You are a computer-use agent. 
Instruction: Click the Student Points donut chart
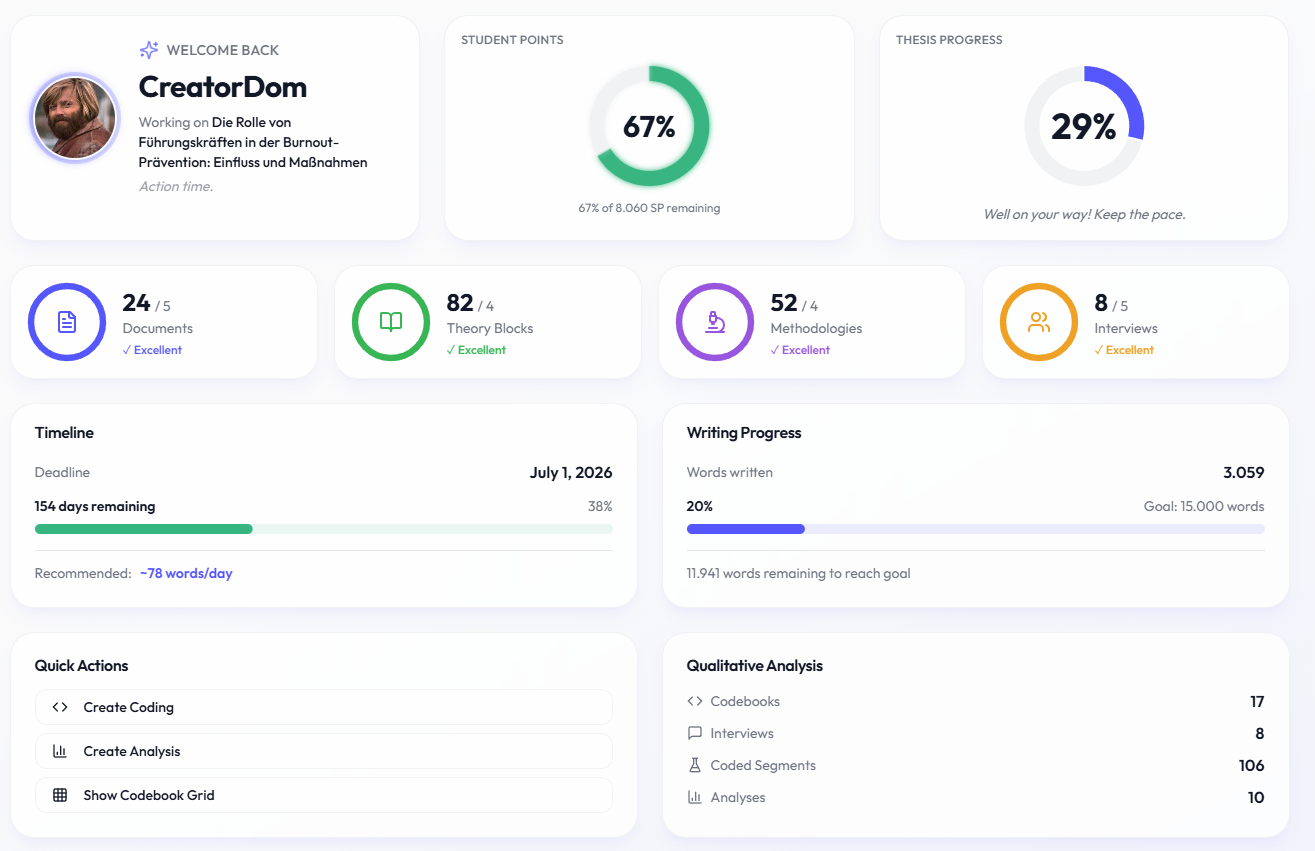click(x=650, y=126)
